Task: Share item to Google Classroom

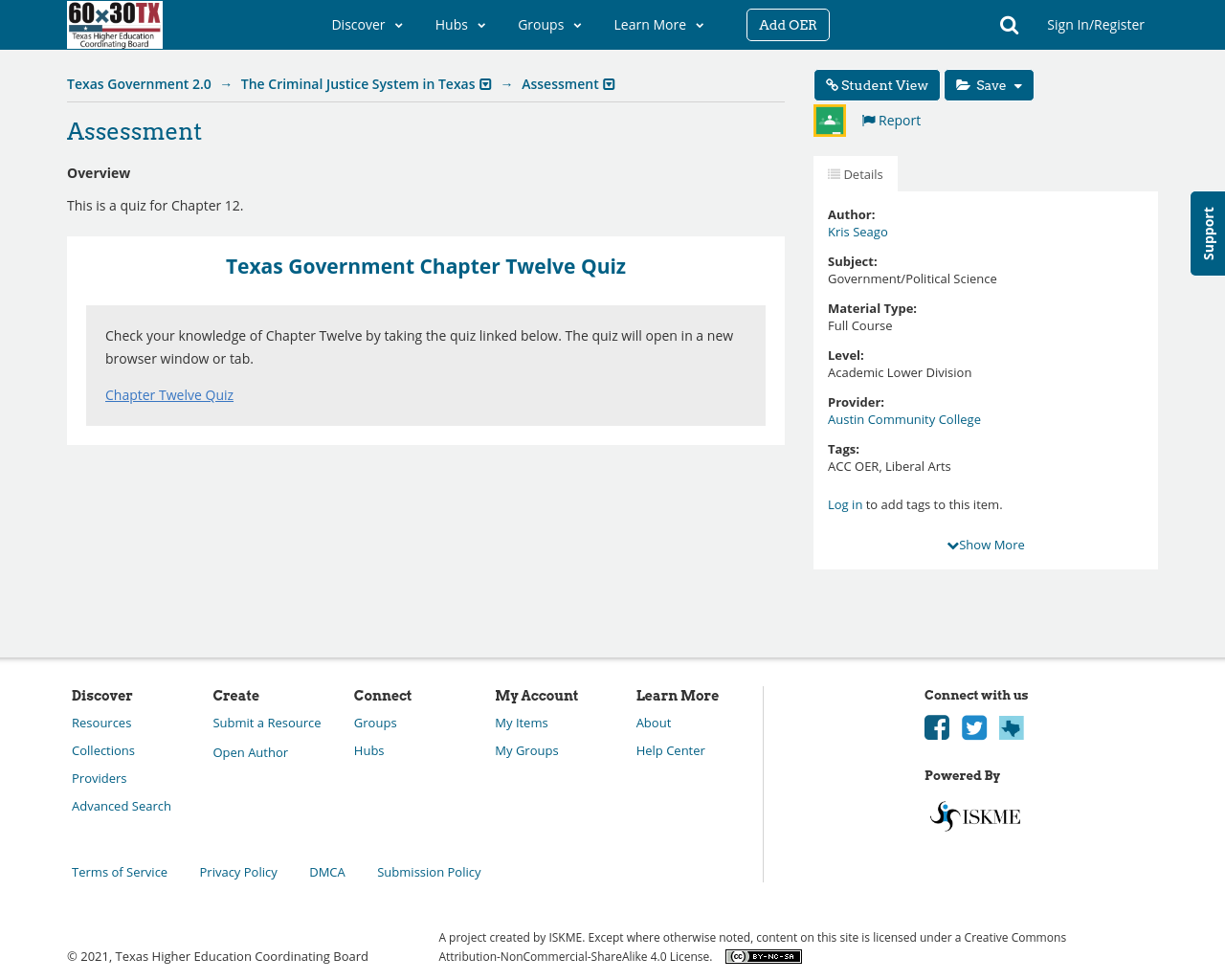Action: coord(828,119)
